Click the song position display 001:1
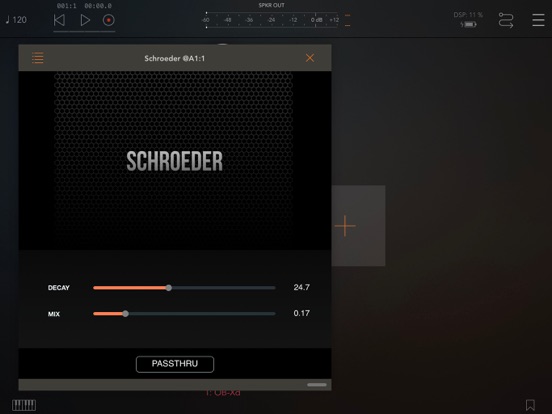 pos(67,6)
